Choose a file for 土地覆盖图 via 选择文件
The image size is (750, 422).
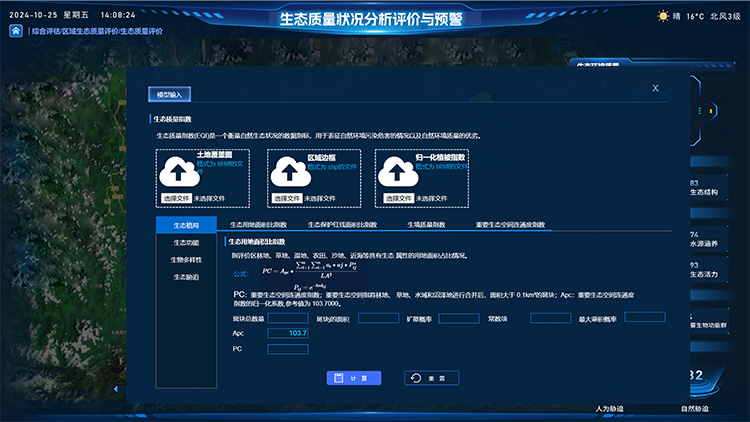point(176,198)
